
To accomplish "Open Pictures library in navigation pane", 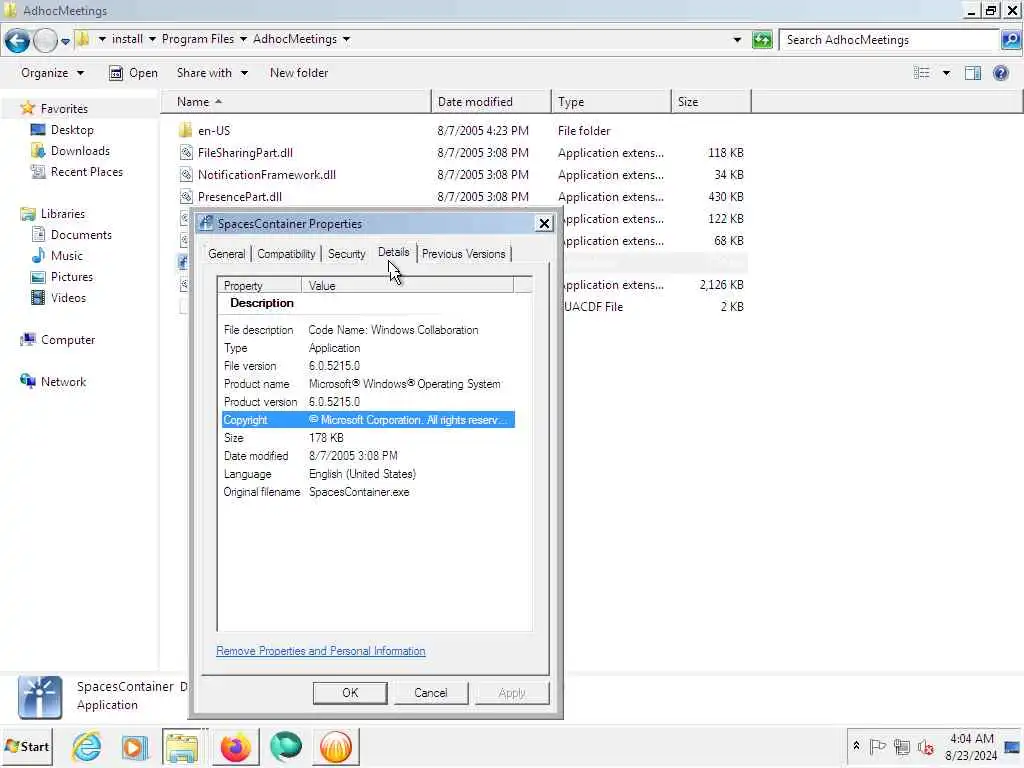I will click(72, 276).
